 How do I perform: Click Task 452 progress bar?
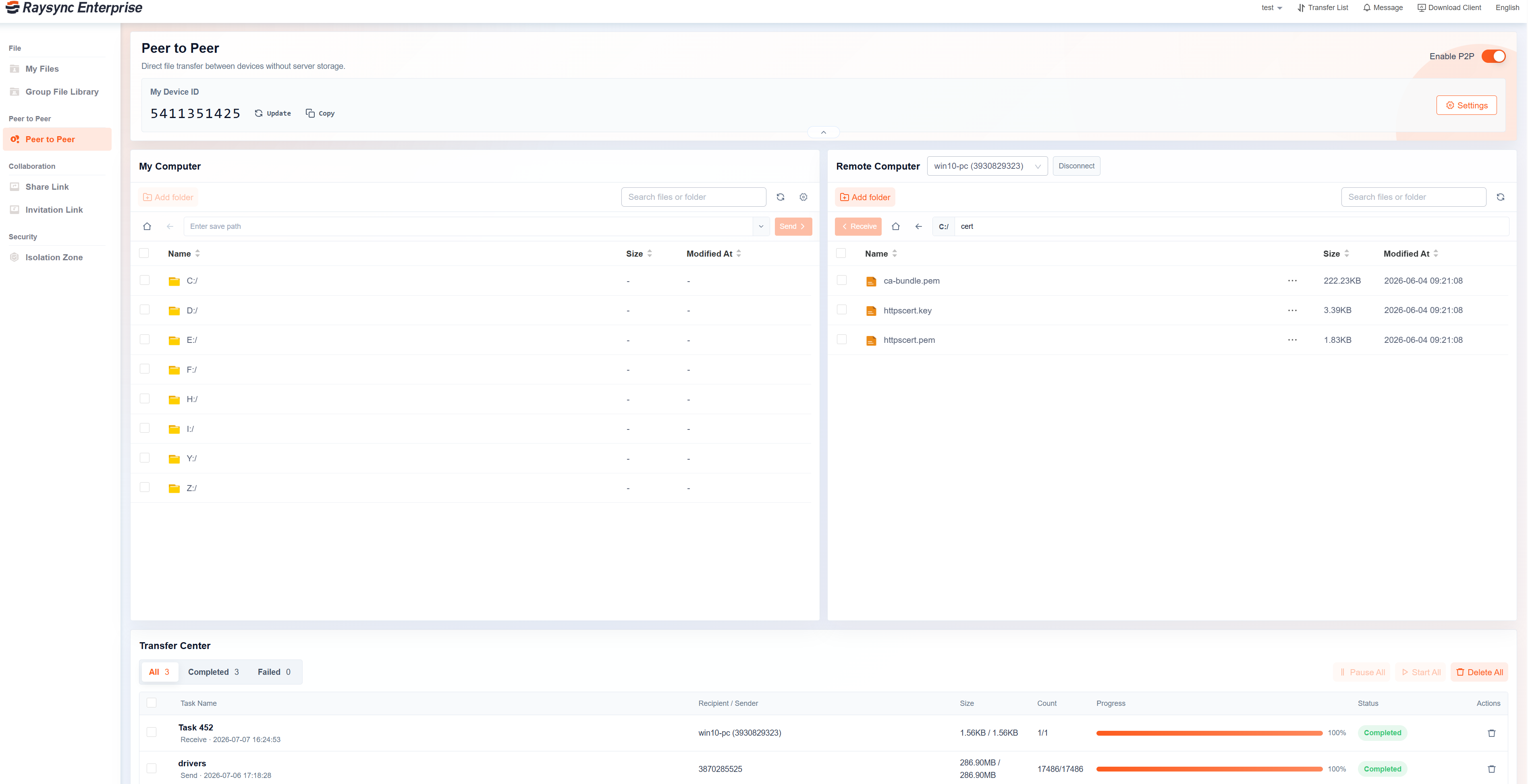point(1209,733)
